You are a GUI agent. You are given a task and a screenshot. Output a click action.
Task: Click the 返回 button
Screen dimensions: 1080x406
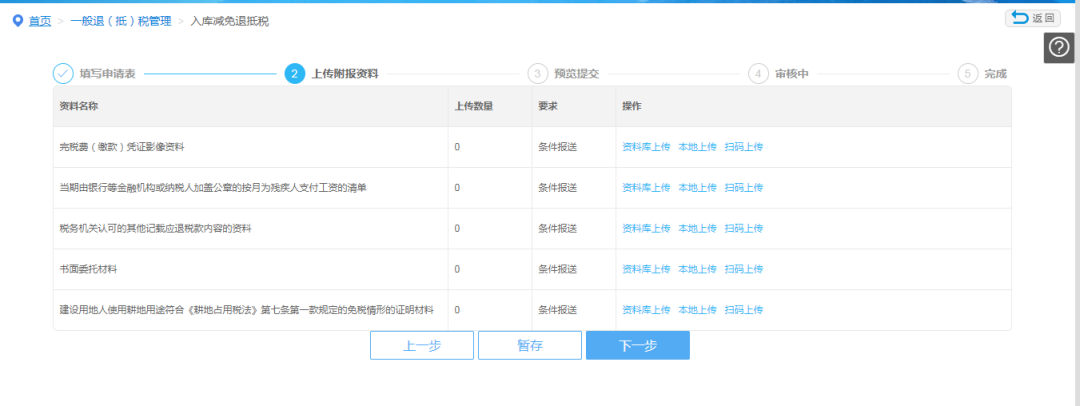click(x=1032, y=19)
